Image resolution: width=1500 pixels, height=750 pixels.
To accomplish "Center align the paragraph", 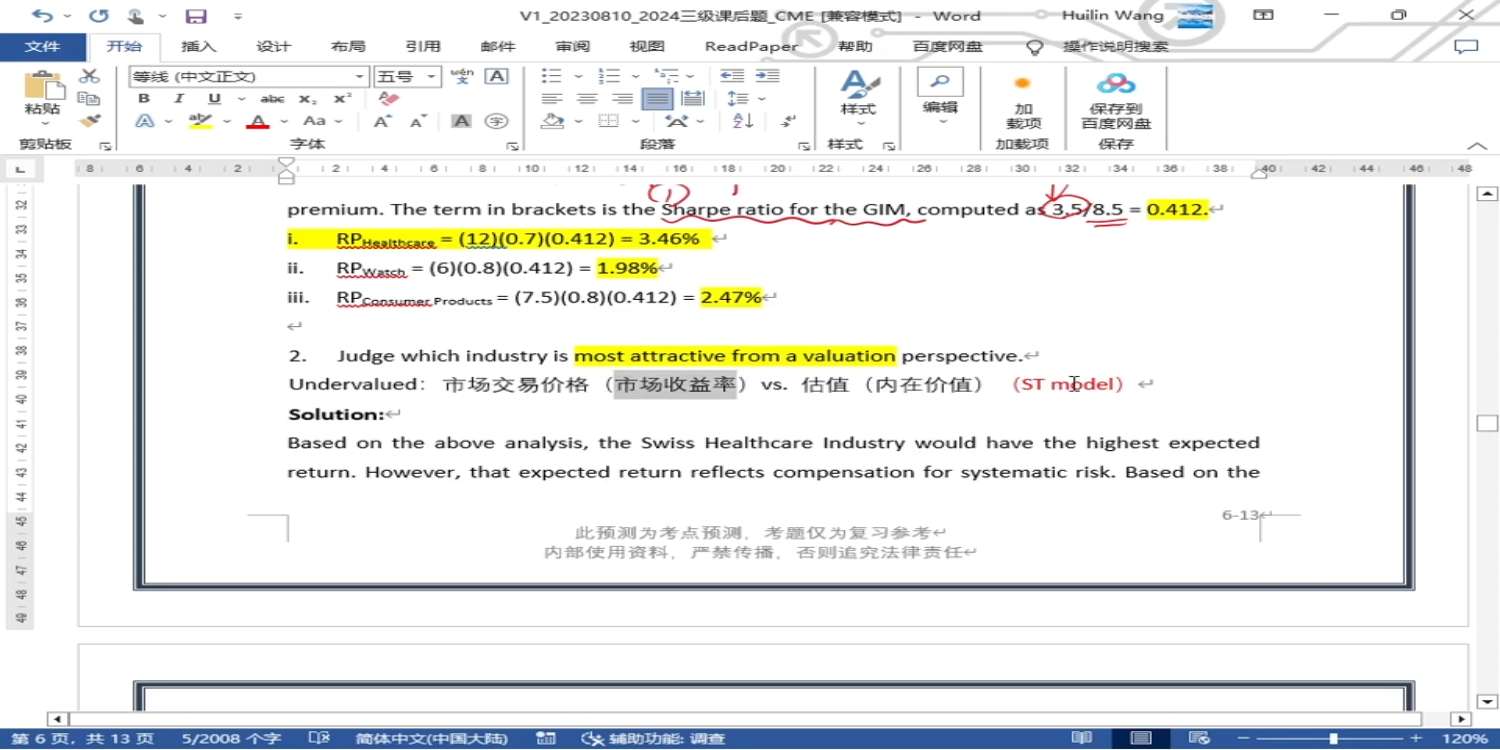I will click(587, 99).
